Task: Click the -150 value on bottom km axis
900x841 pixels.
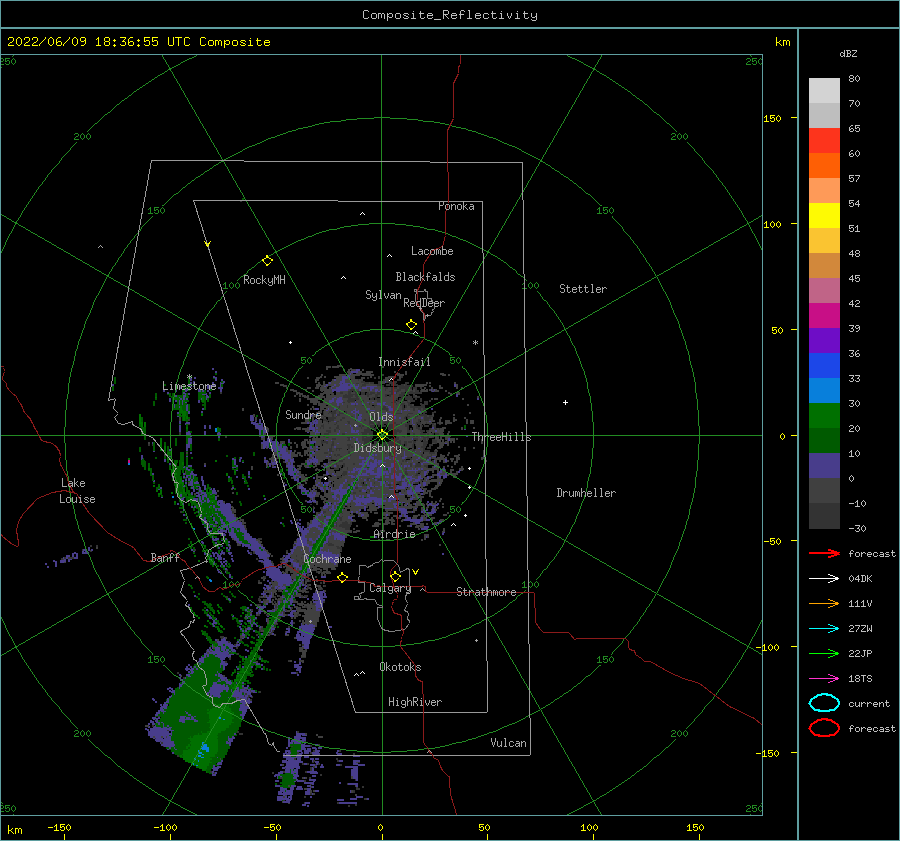Action: [x=59, y=827]
